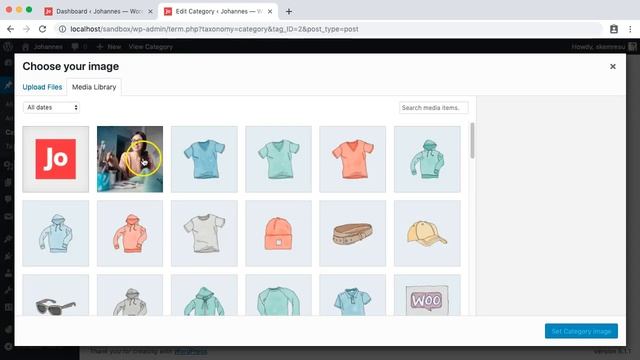Select the brown belt image
640x360 pixels.
(353, 233)
